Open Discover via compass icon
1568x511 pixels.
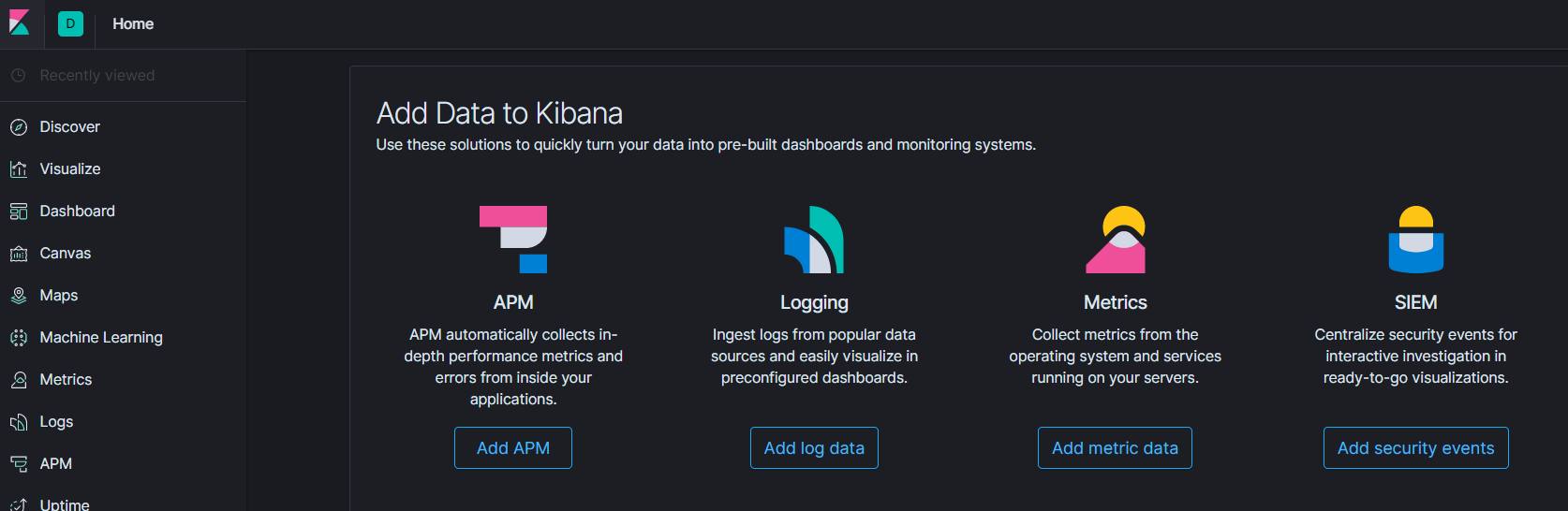pos(19,127)
